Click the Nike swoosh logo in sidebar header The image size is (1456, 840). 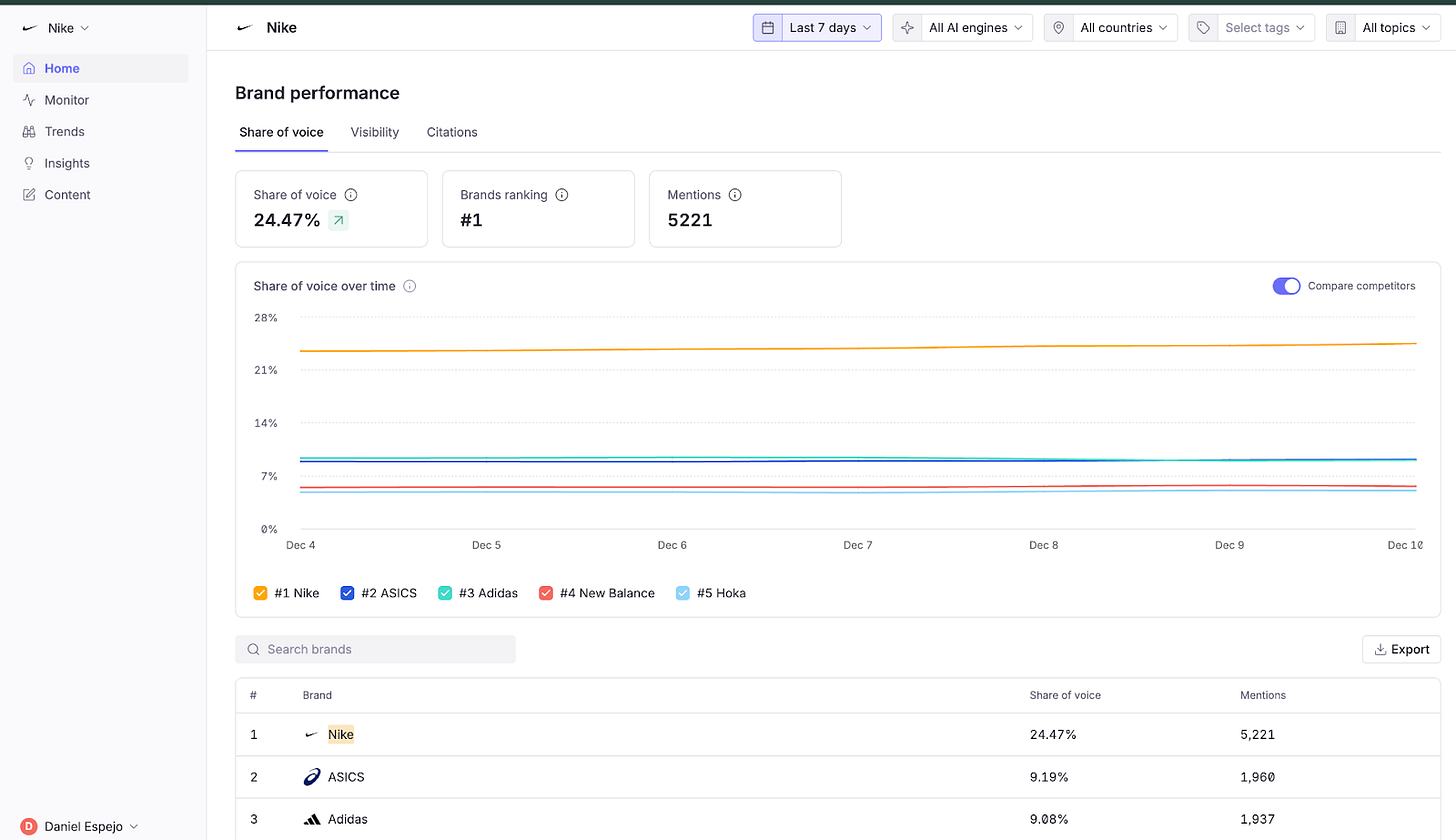point(30,28)
